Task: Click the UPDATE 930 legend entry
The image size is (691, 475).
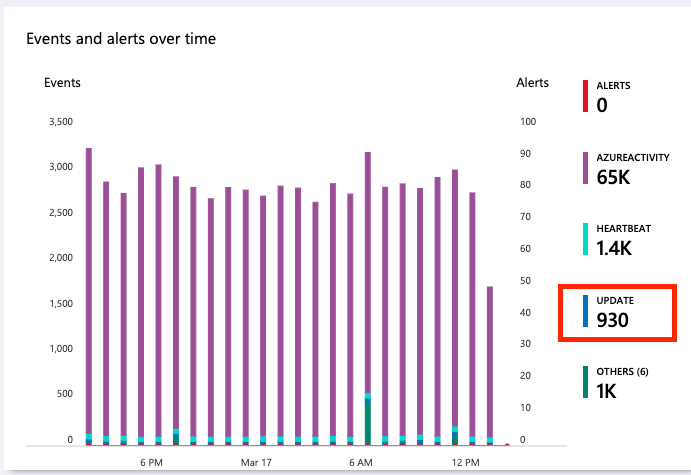Action: (609, 312)
